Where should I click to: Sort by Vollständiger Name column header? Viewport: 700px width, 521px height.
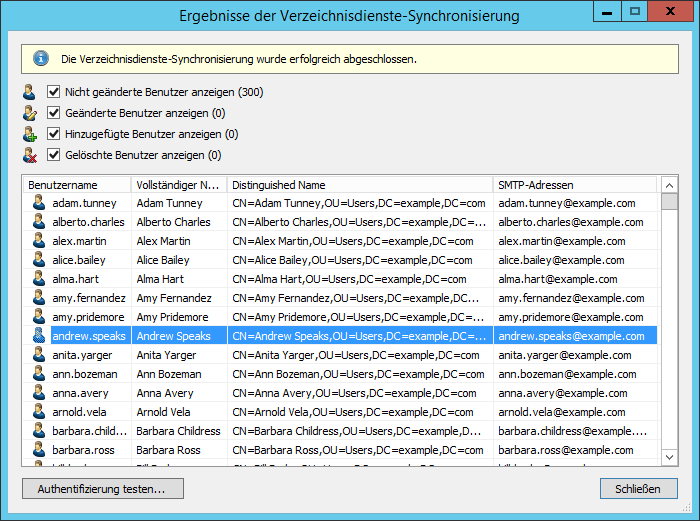[178, 185]
